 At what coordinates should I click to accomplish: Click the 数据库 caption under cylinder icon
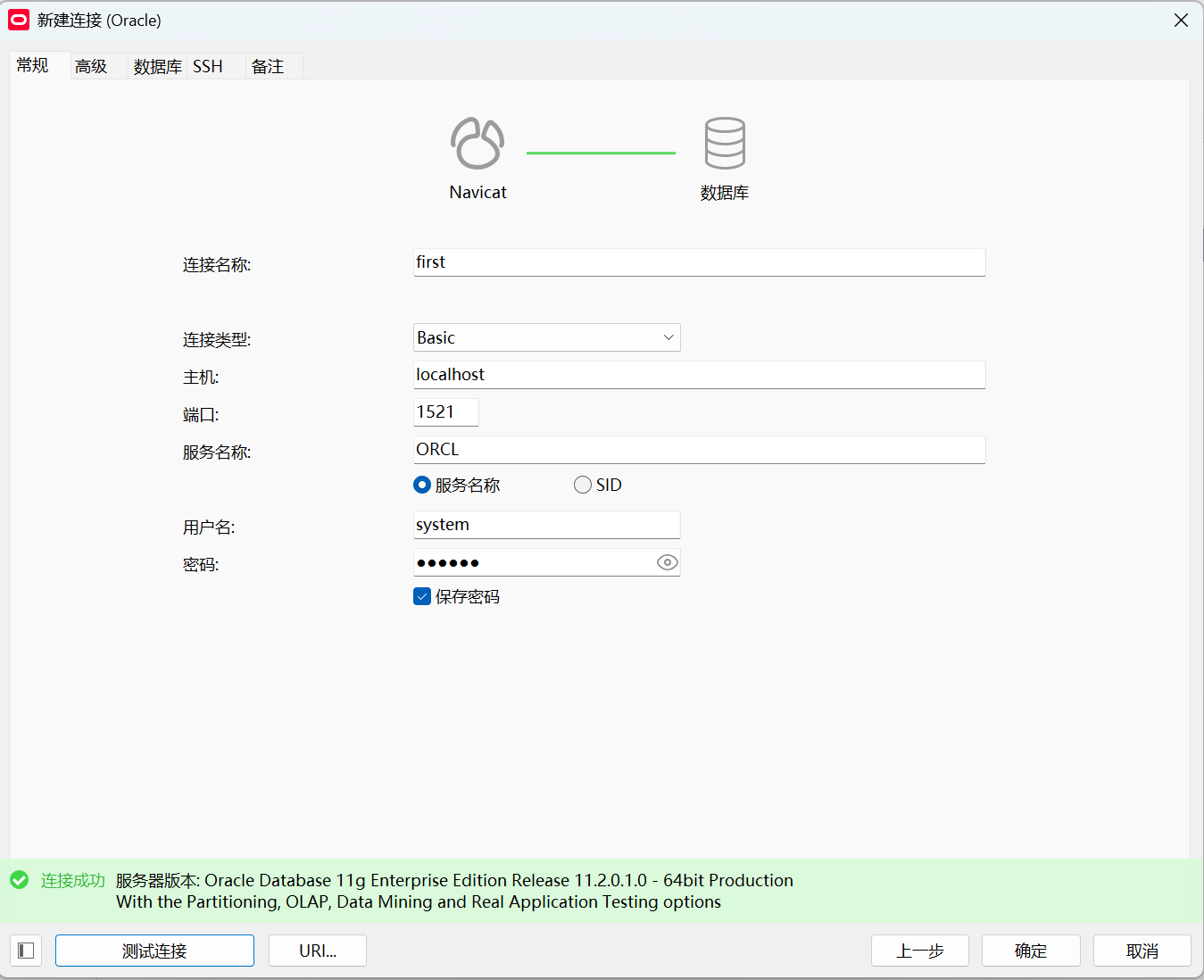point(725,193)
